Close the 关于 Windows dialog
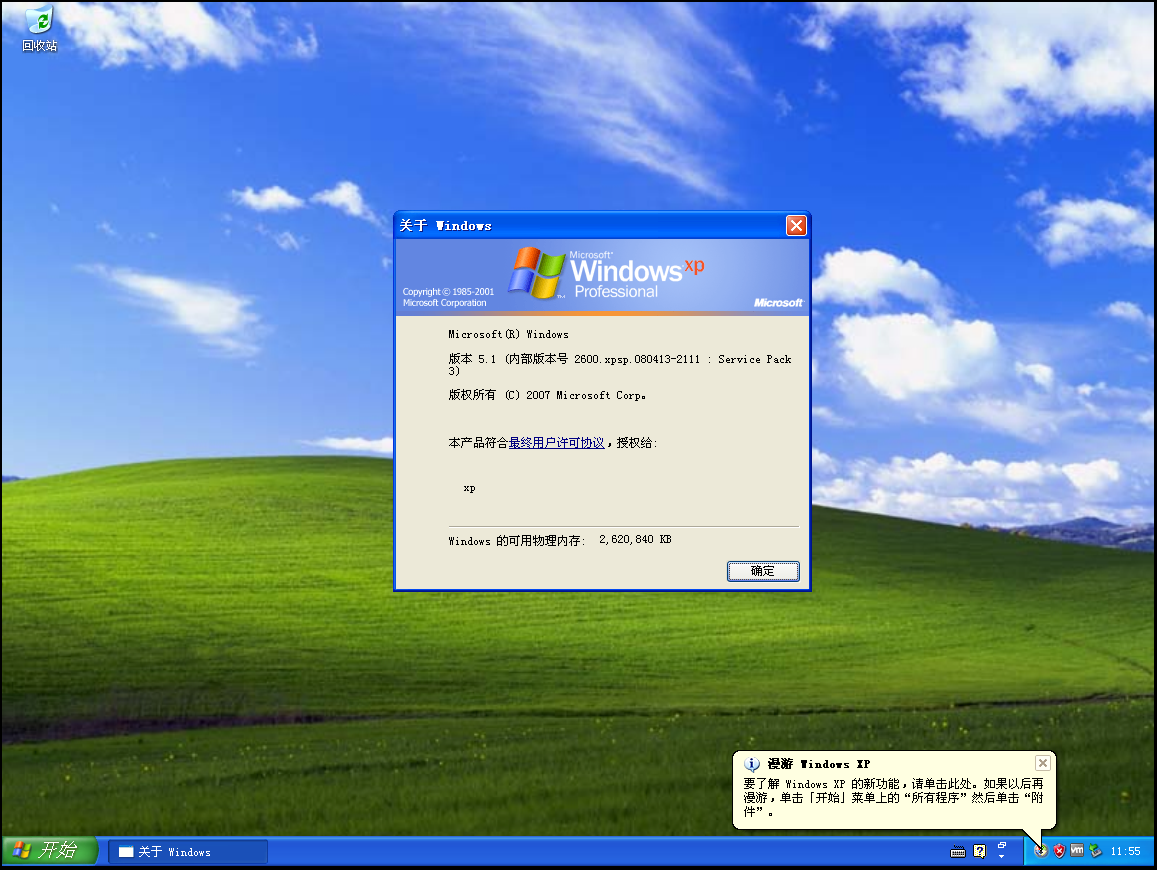 [796, 225]
